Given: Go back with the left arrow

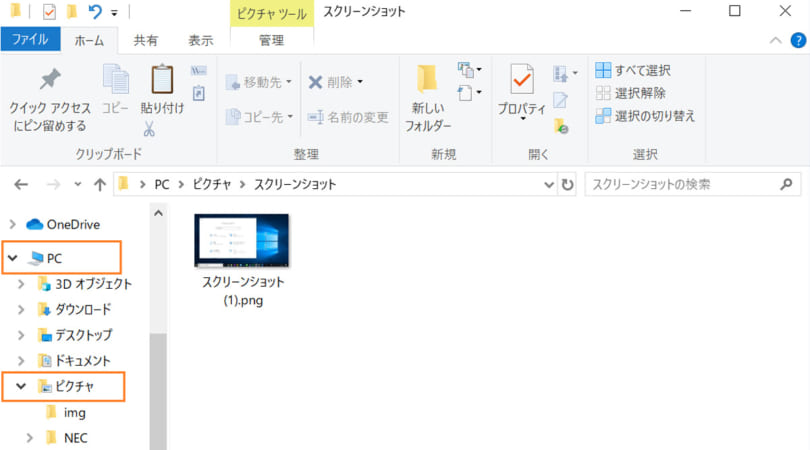Looking at the screenshot, I should tap(21, 184).
